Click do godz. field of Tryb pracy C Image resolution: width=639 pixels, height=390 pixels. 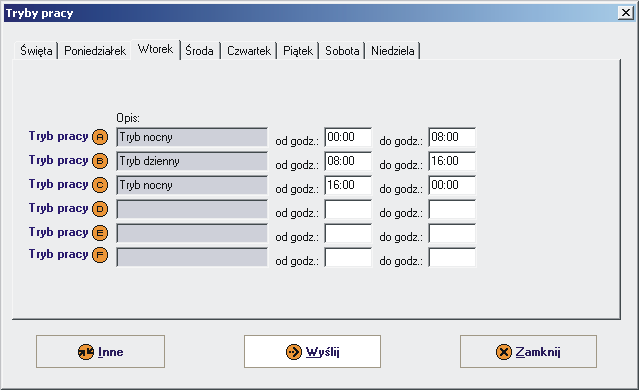coord(452,185)
